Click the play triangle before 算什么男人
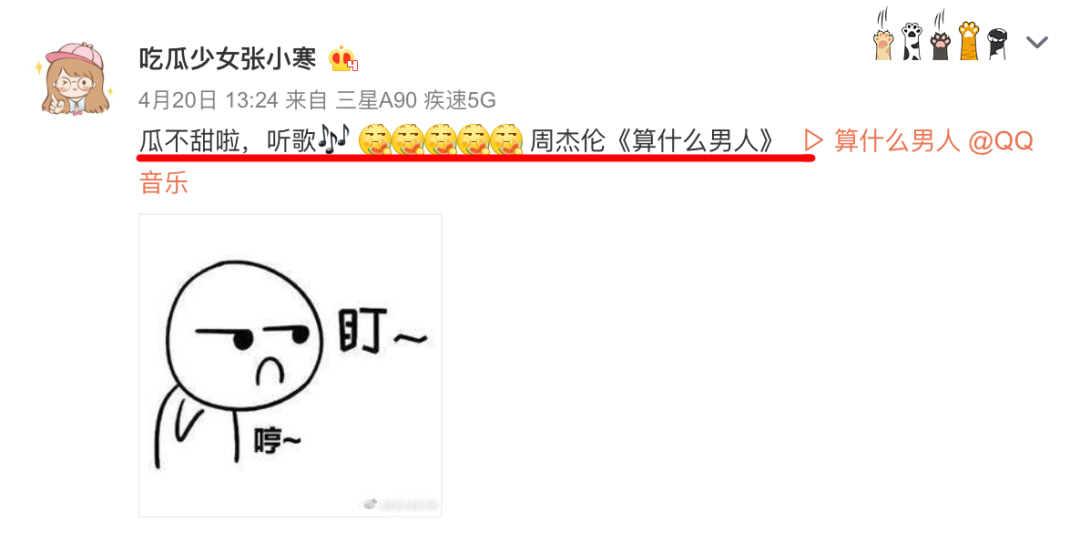This screenshot has height=534, width=1080. coord(813,141)
